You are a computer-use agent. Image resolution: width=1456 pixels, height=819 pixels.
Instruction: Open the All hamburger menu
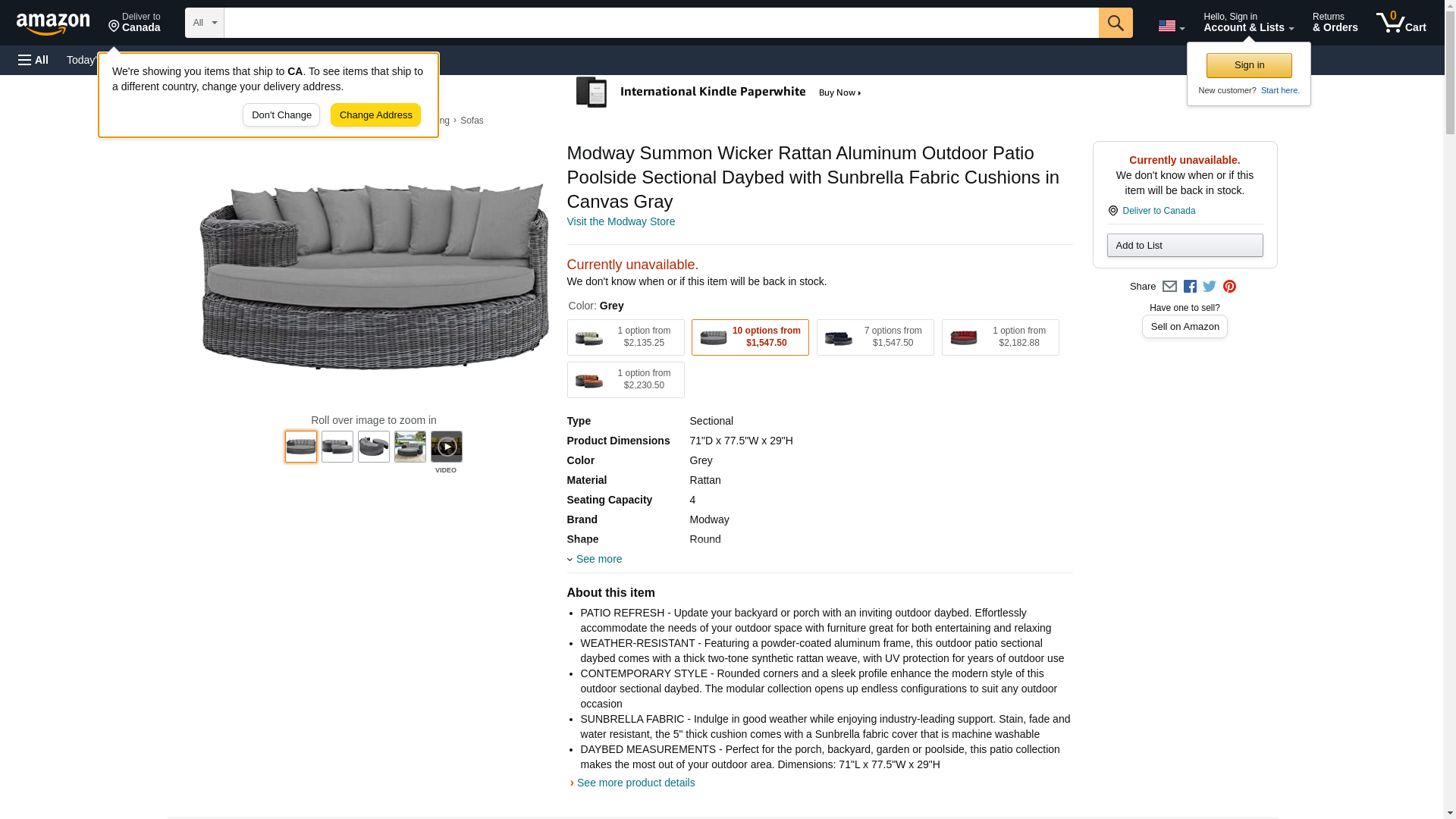34,60
